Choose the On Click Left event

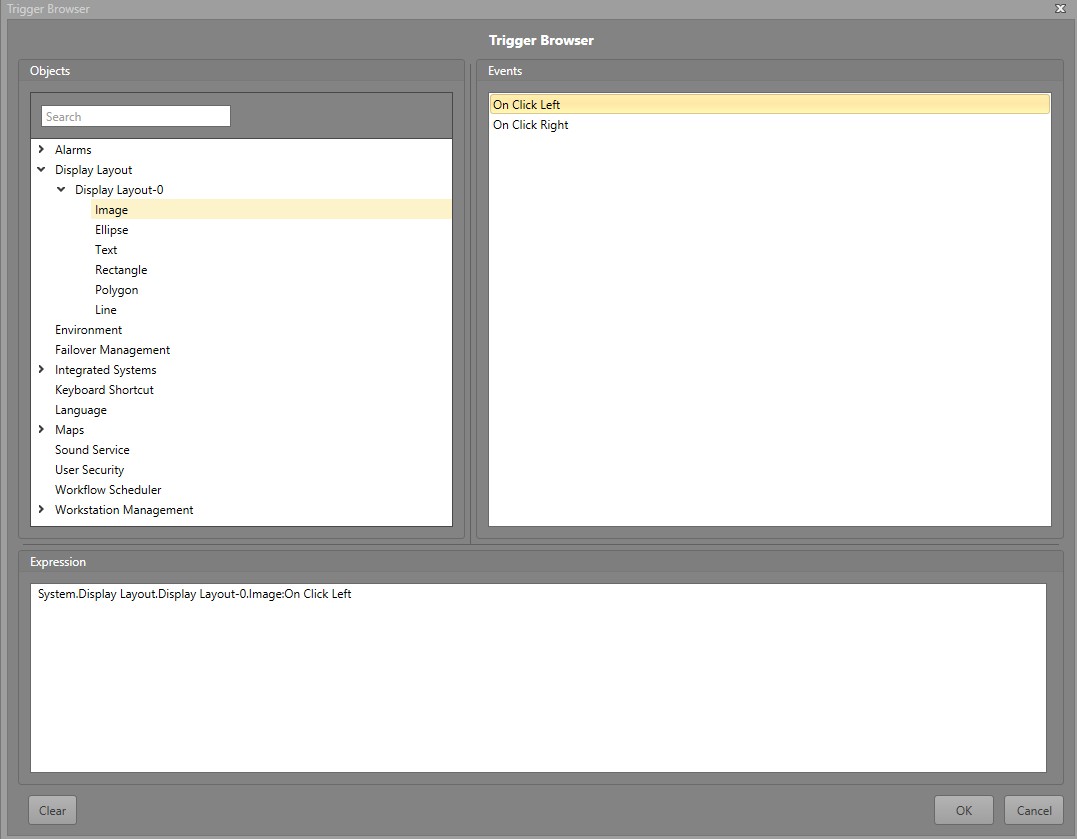tap(527, 105)
